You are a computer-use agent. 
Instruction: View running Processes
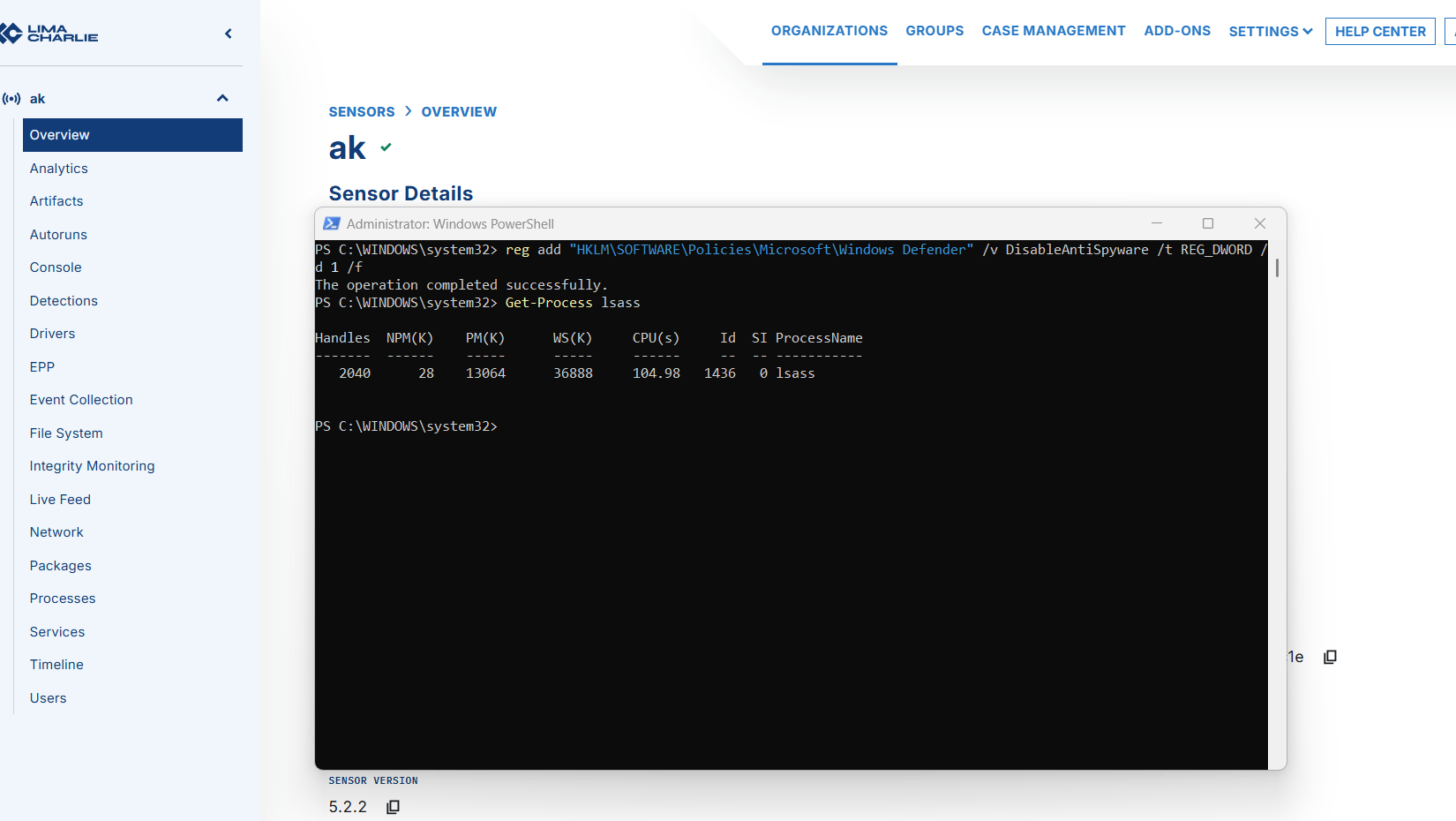point(63,599)
